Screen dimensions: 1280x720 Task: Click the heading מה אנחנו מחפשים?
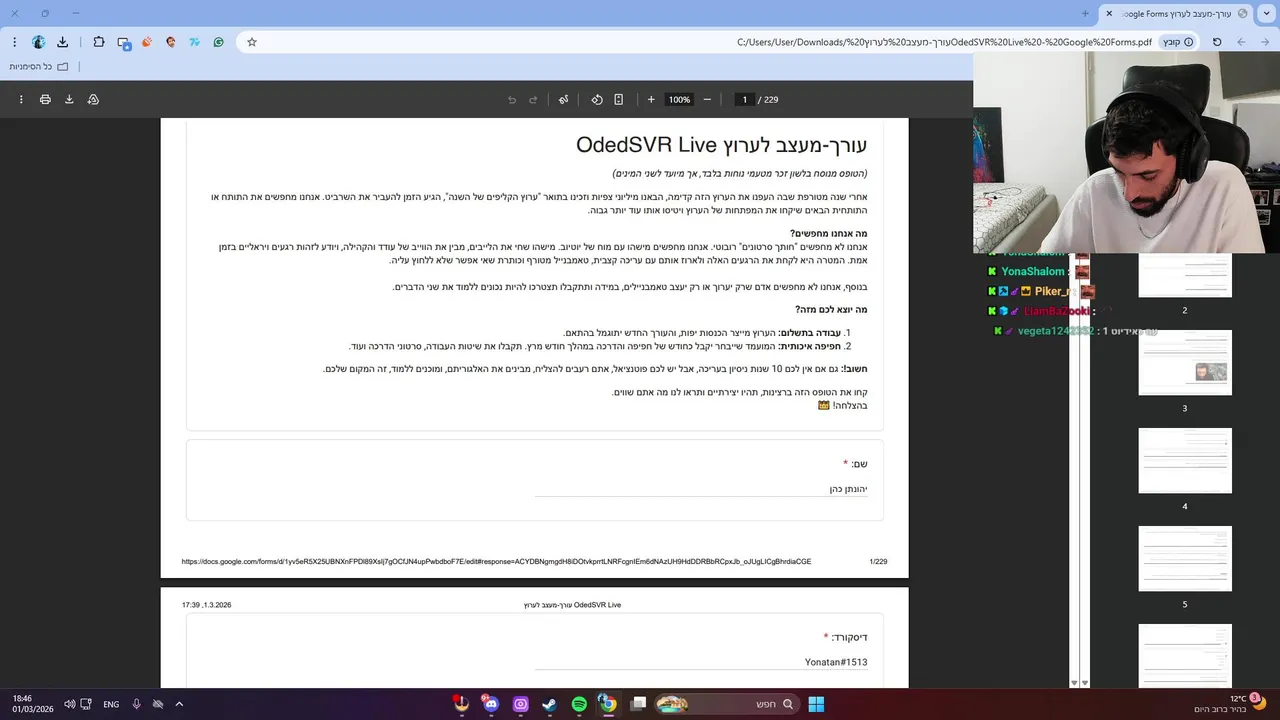[x=829, y=233]
